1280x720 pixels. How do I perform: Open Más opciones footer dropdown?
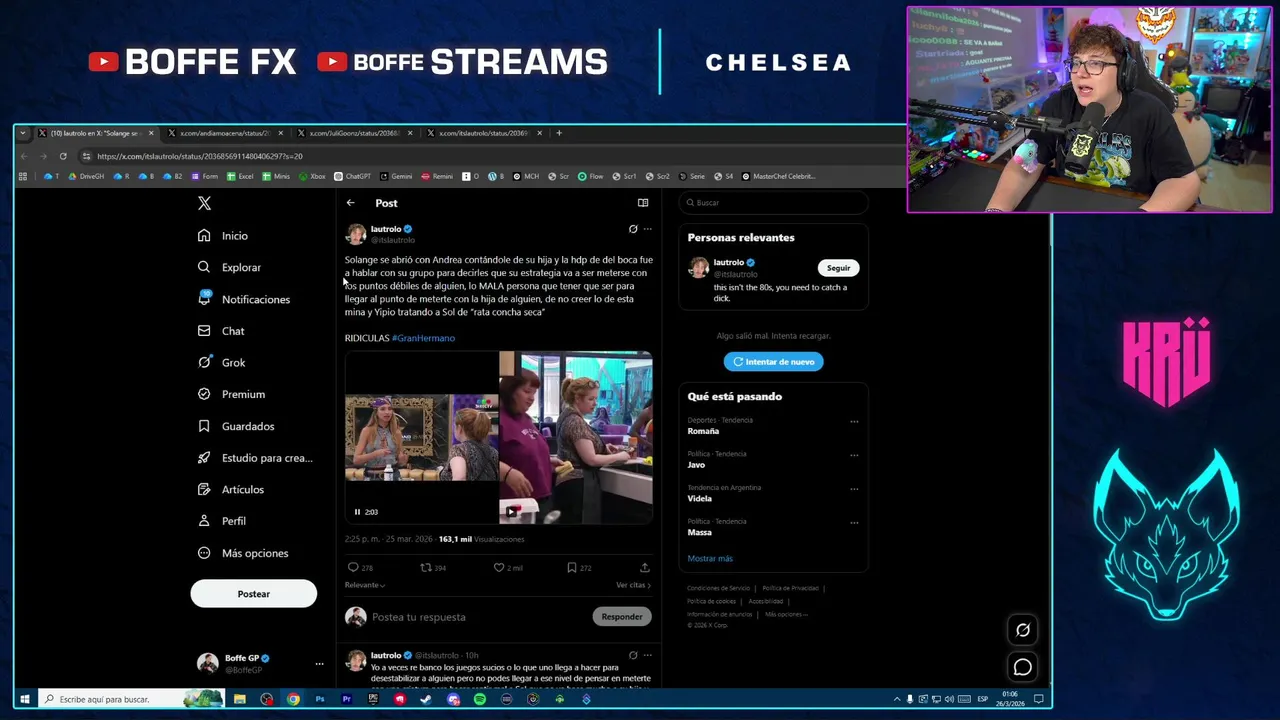pyautogui.click(x=786, y=614)
